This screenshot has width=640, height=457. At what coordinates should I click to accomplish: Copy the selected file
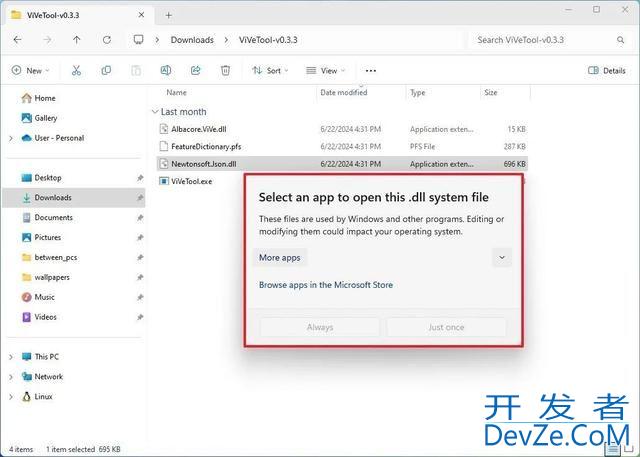106,71
